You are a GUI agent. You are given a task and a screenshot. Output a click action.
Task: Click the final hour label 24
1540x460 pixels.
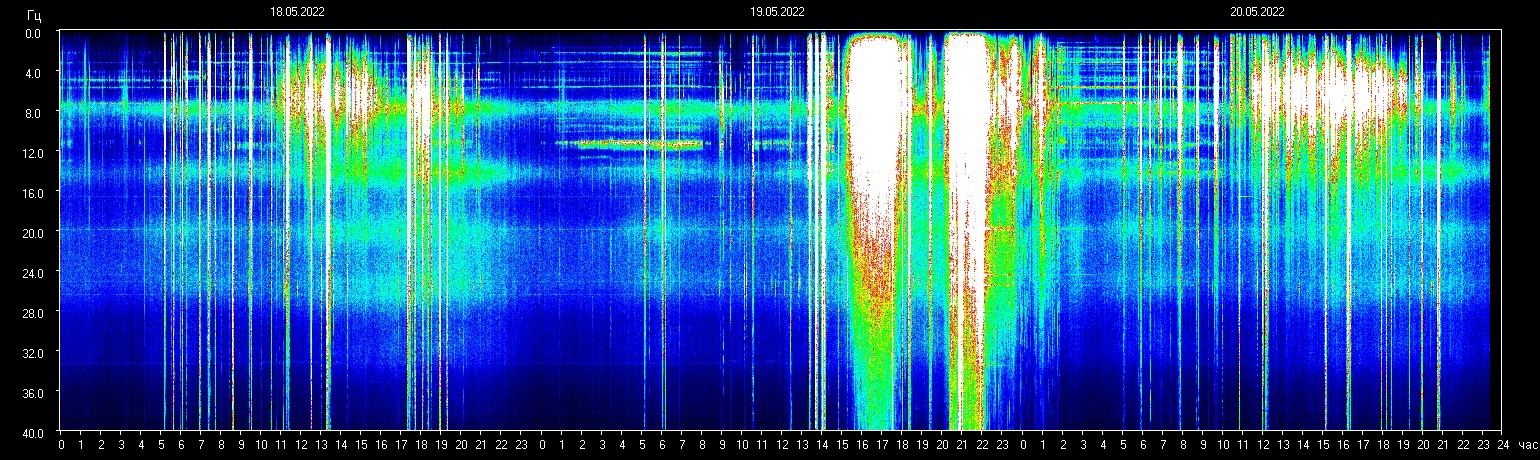click(1502, 444)
